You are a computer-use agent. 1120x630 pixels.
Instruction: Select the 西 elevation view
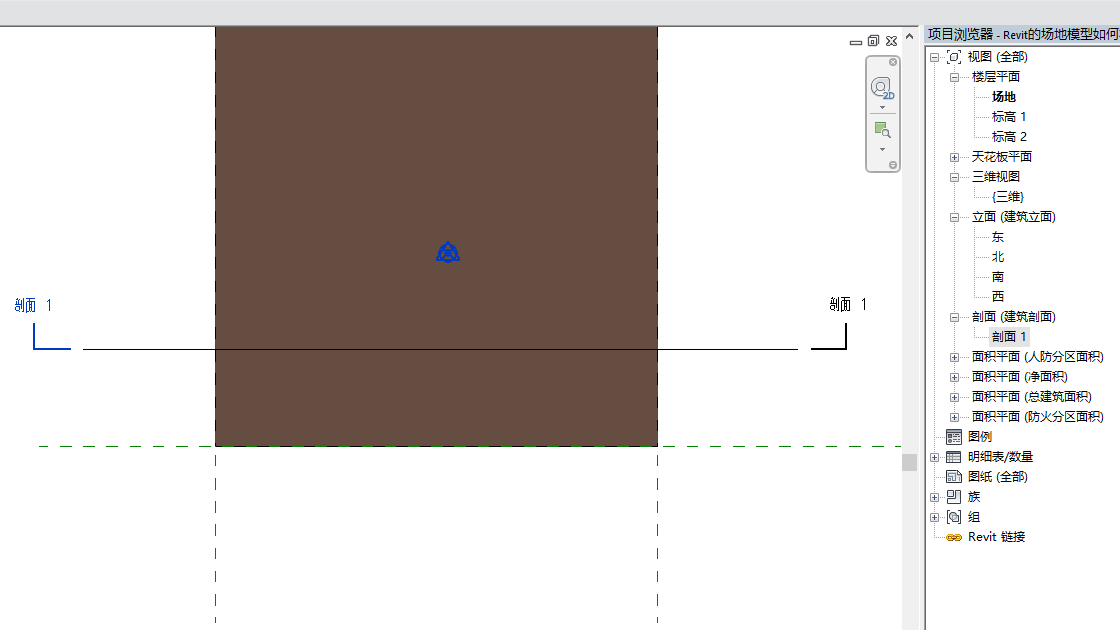tap(998, 296)
